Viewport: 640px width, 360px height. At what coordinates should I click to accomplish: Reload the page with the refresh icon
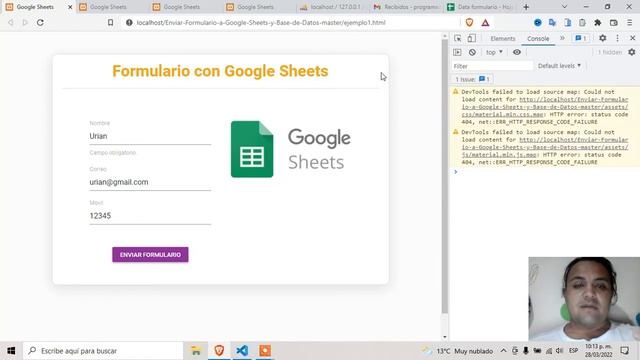(40, 22)
